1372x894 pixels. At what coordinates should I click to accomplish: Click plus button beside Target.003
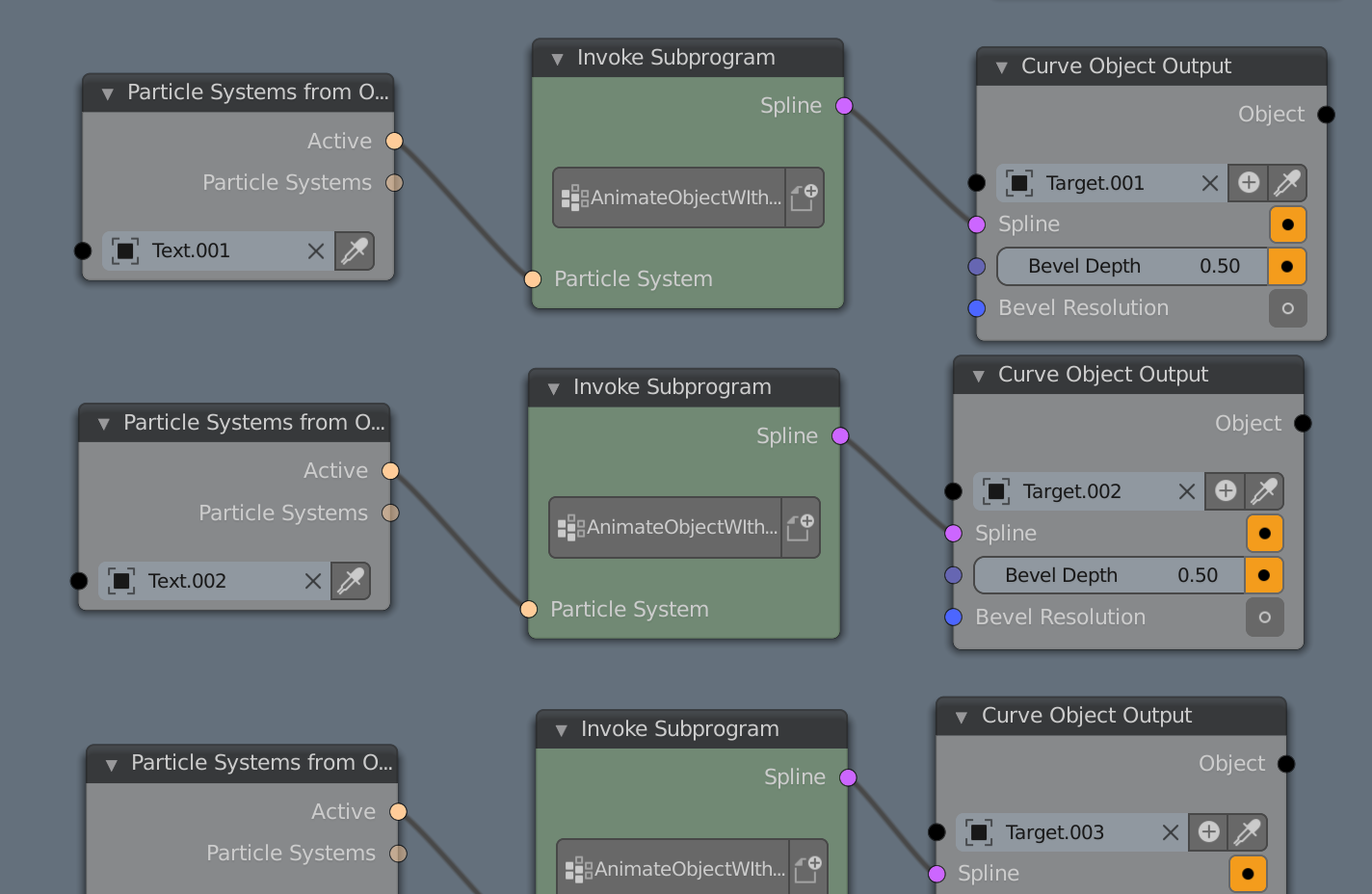1209,831
